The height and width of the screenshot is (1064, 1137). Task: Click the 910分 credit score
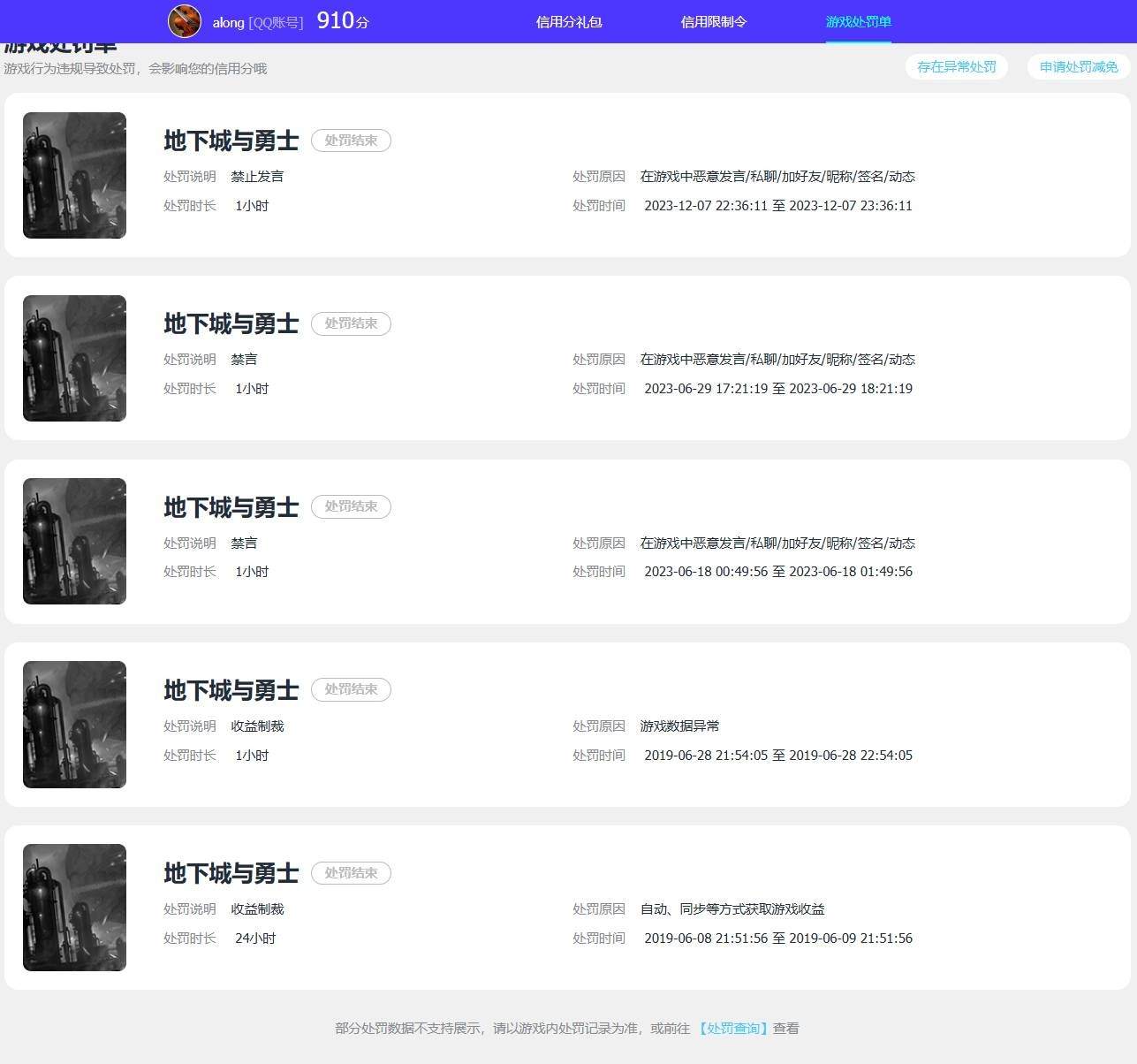pos(343,21)
